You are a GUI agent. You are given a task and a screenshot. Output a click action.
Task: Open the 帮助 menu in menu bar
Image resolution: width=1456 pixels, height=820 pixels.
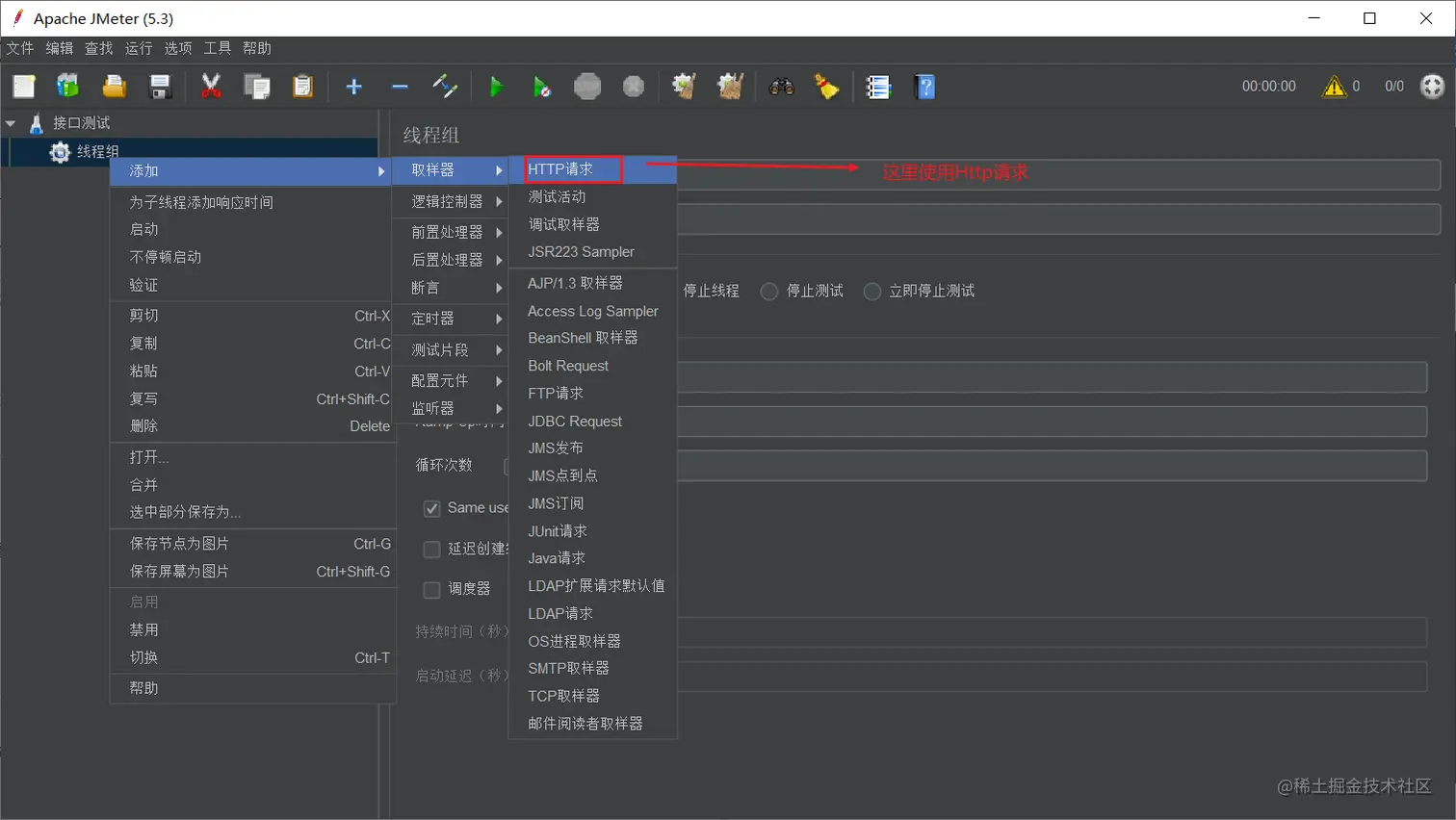point(257,48)
